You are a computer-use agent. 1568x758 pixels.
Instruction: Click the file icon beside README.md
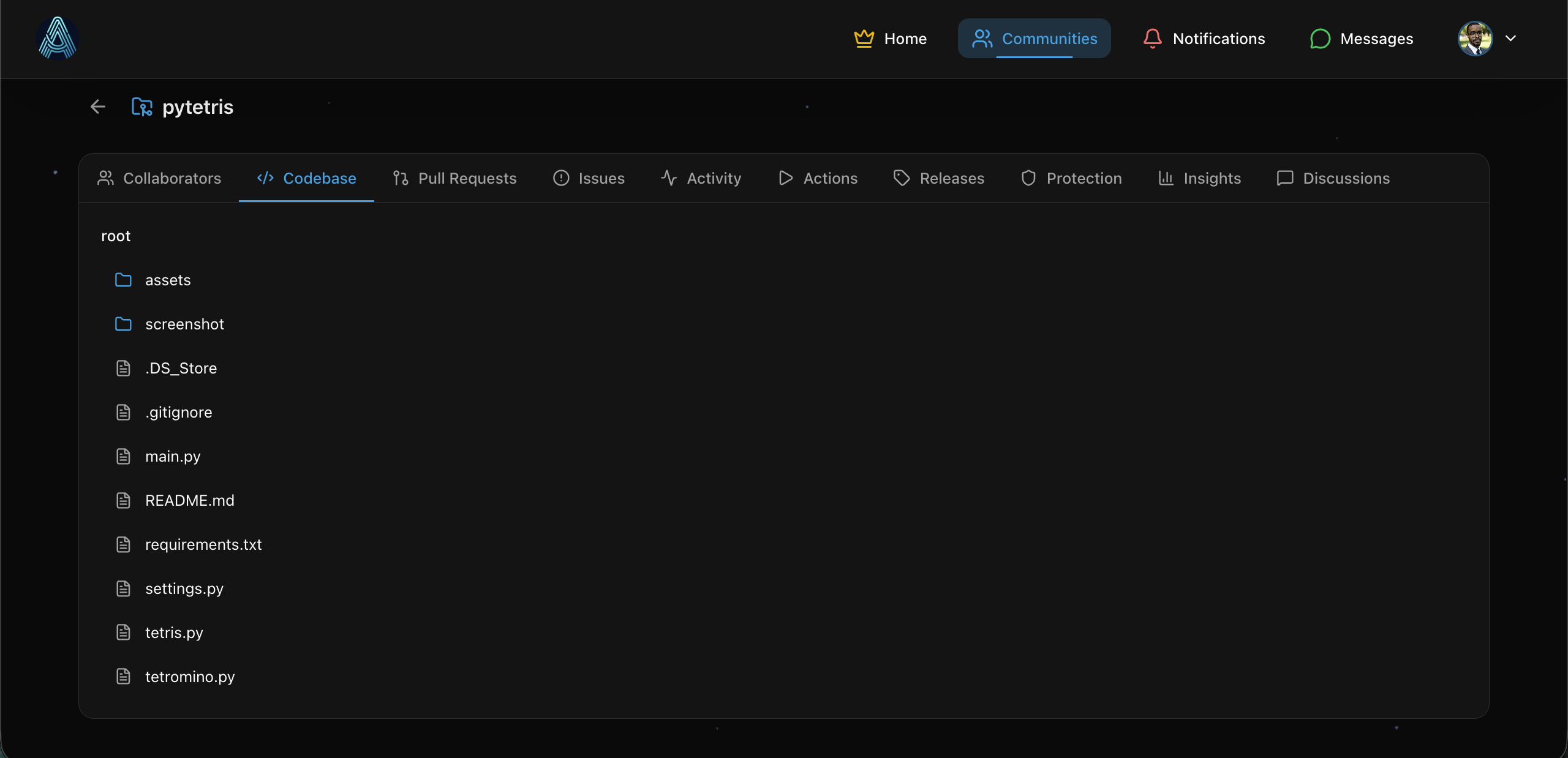click(x=123, y=500)
